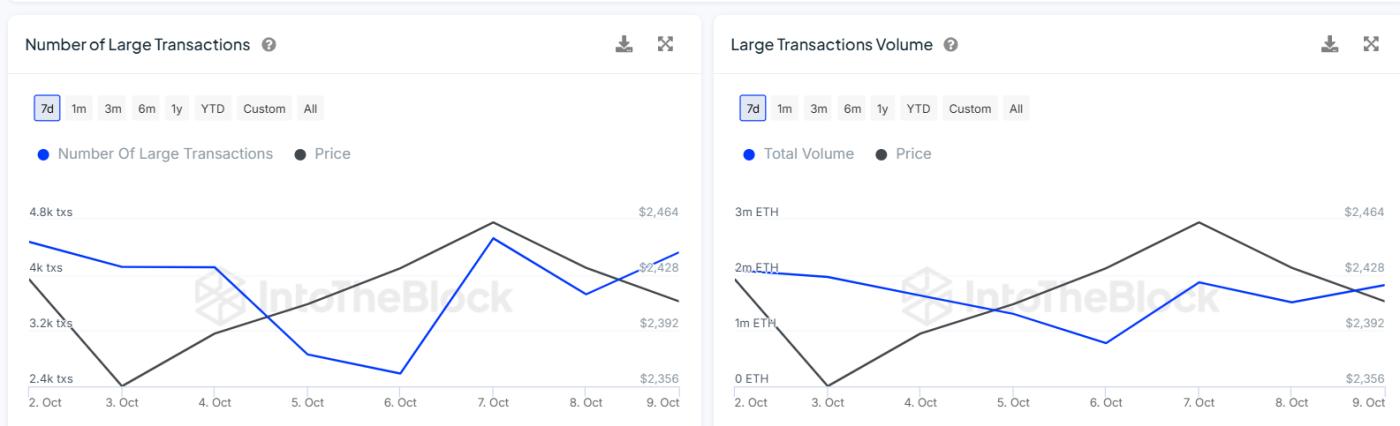Choose Custom date range on volume chart
Screen dimensions: 1400x426
click(970, 109)
